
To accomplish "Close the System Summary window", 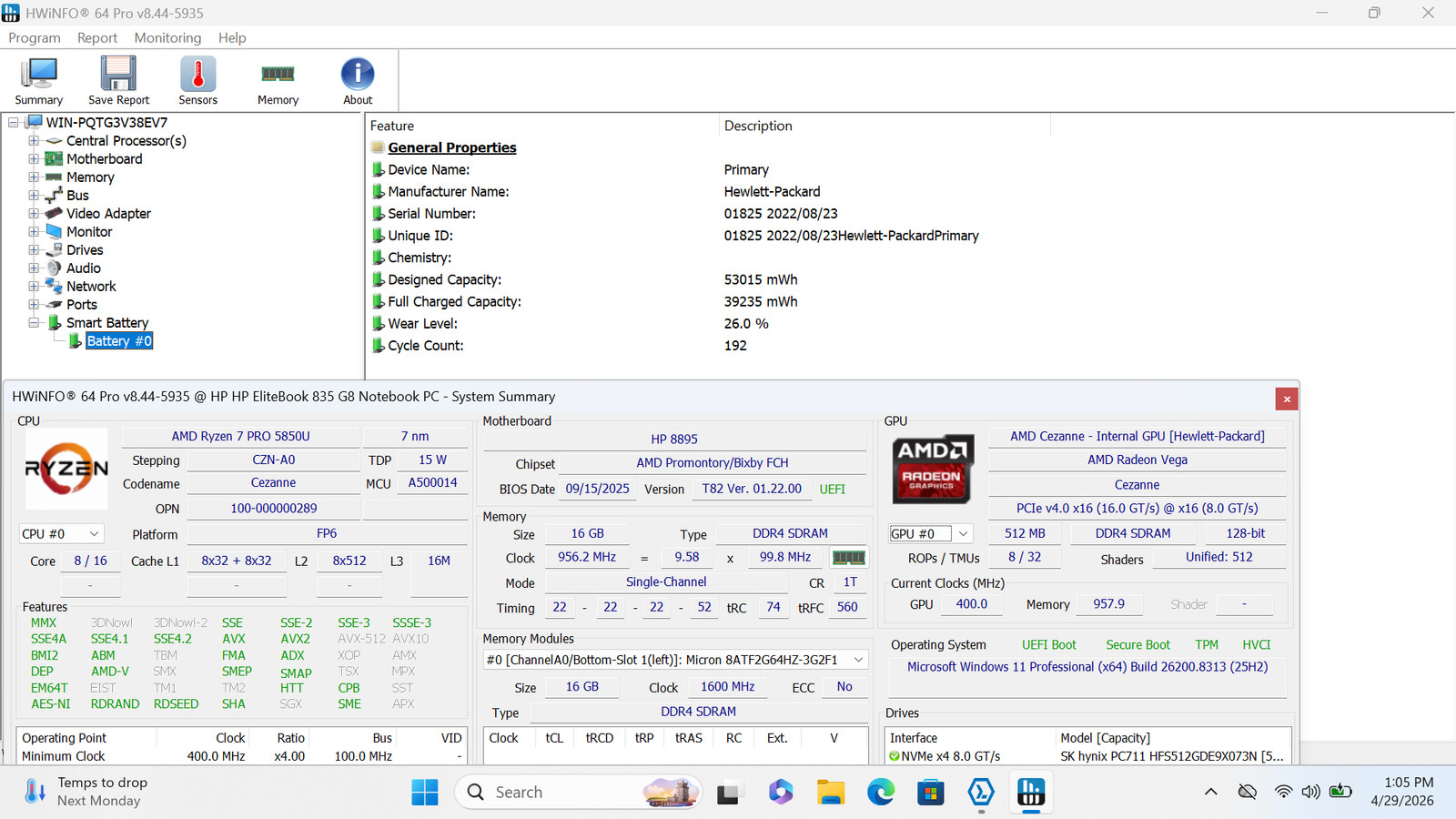I will tap(1287, 399).
